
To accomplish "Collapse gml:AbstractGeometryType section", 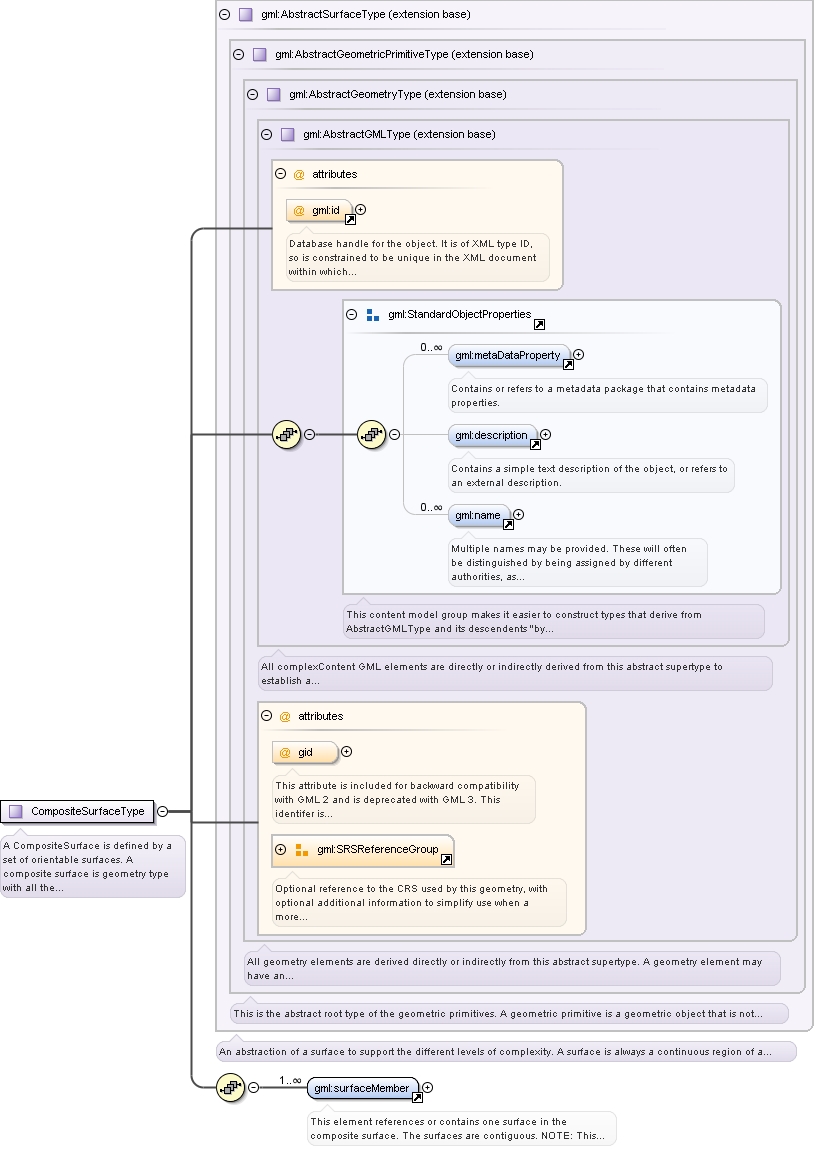I will [x=253, y=95].
